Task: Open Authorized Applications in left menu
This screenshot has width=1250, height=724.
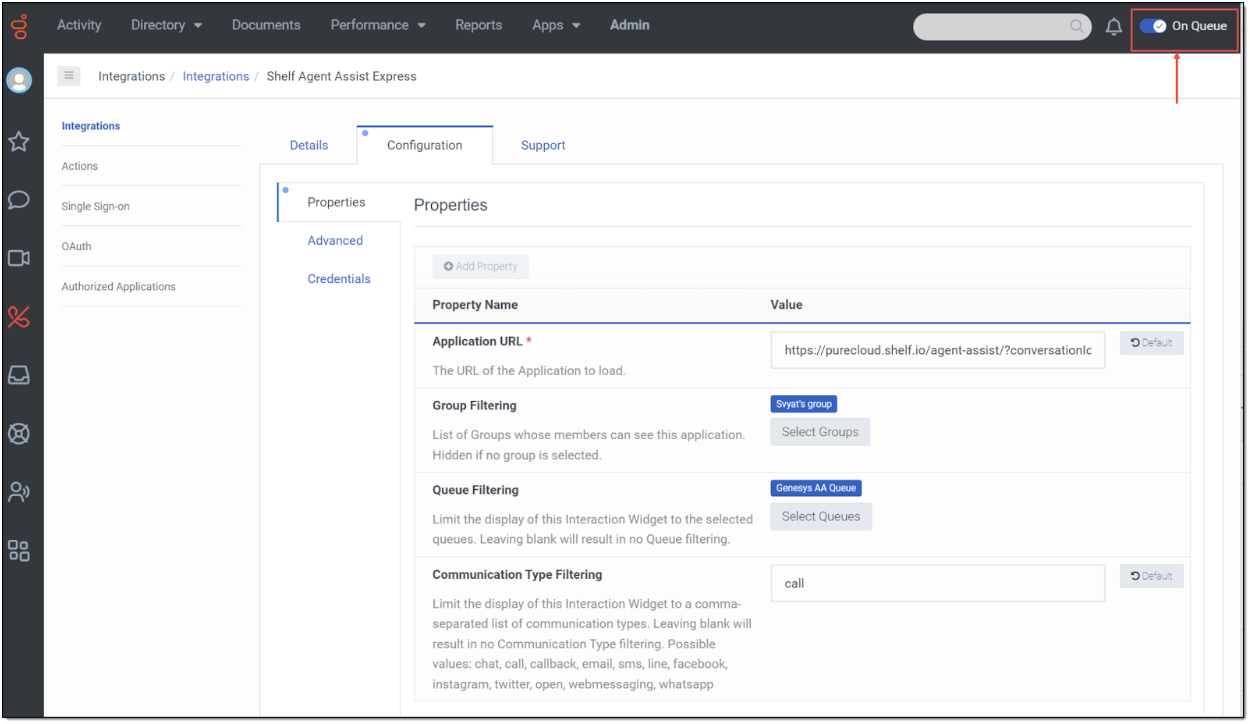Action: pos(119,286)
